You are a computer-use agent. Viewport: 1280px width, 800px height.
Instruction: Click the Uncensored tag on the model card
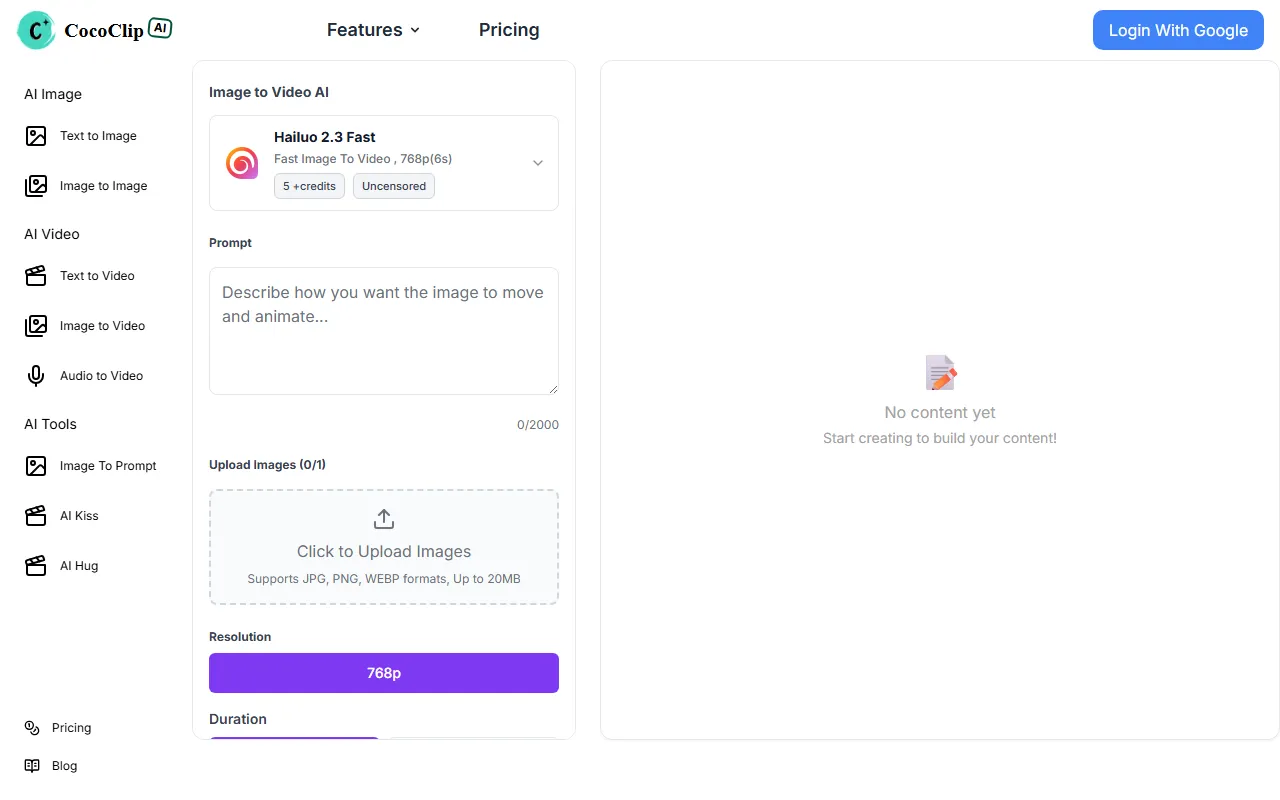coord(394,186)
